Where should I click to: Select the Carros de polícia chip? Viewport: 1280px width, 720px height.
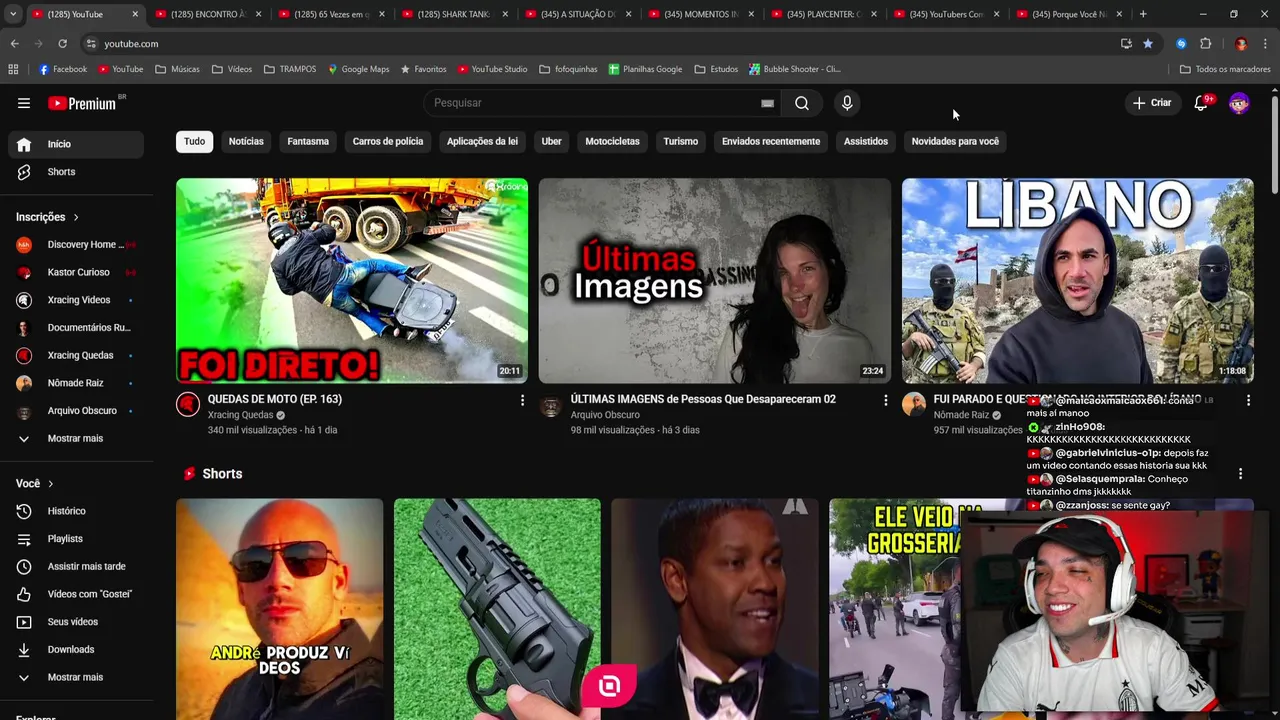pos(388,141)
